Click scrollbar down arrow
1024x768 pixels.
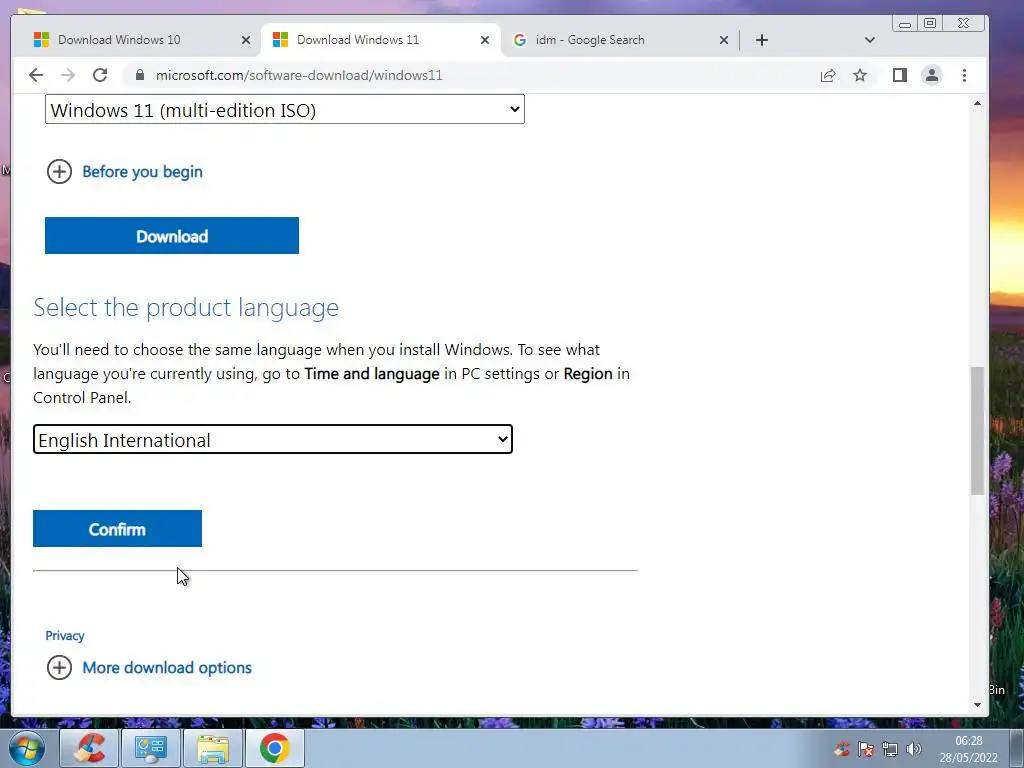click(977, 705)
